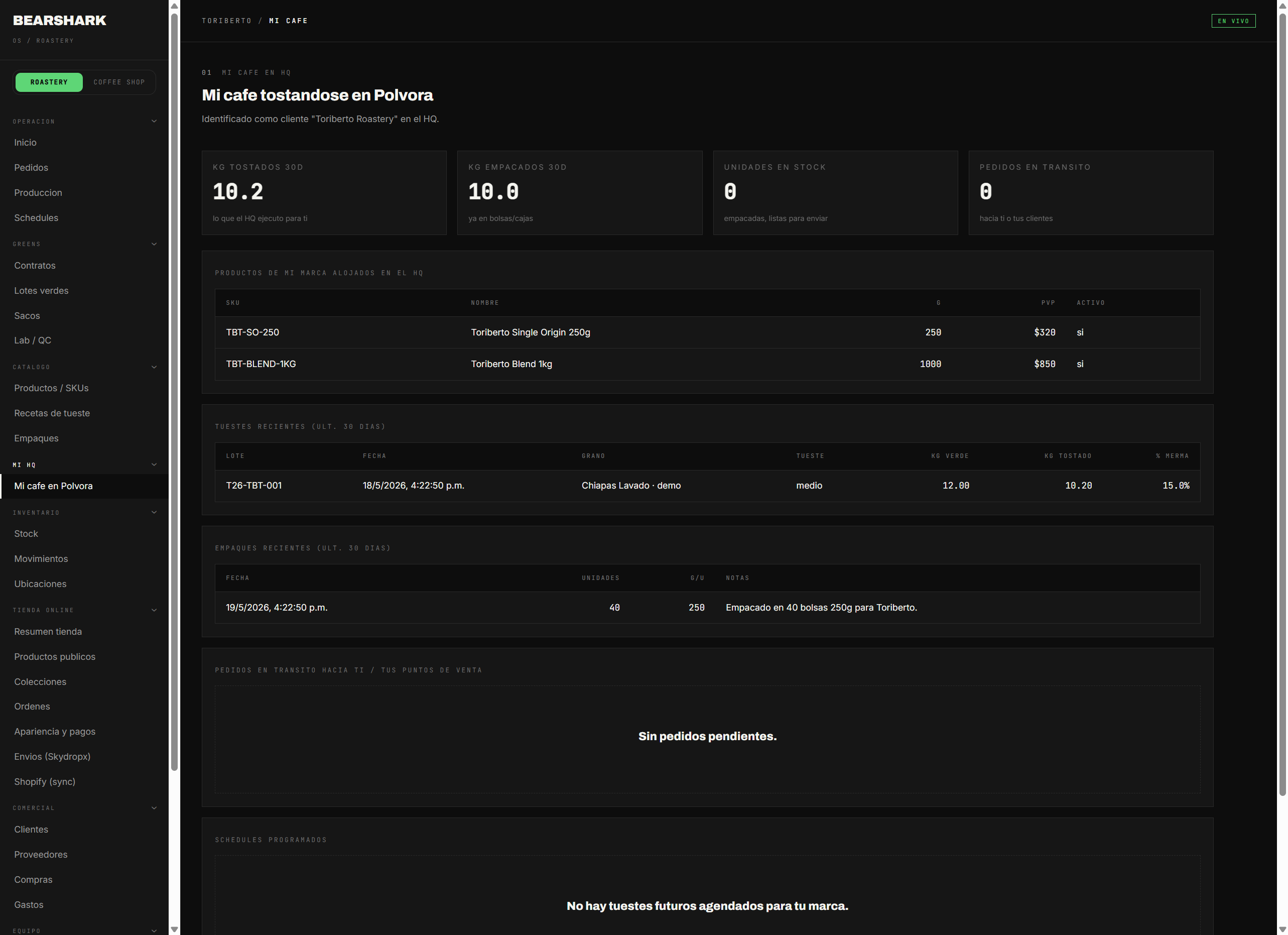Open Lotes verdes page
Image resolution: width=1288 pixels, height=935 pixels.
click(84, 290)
